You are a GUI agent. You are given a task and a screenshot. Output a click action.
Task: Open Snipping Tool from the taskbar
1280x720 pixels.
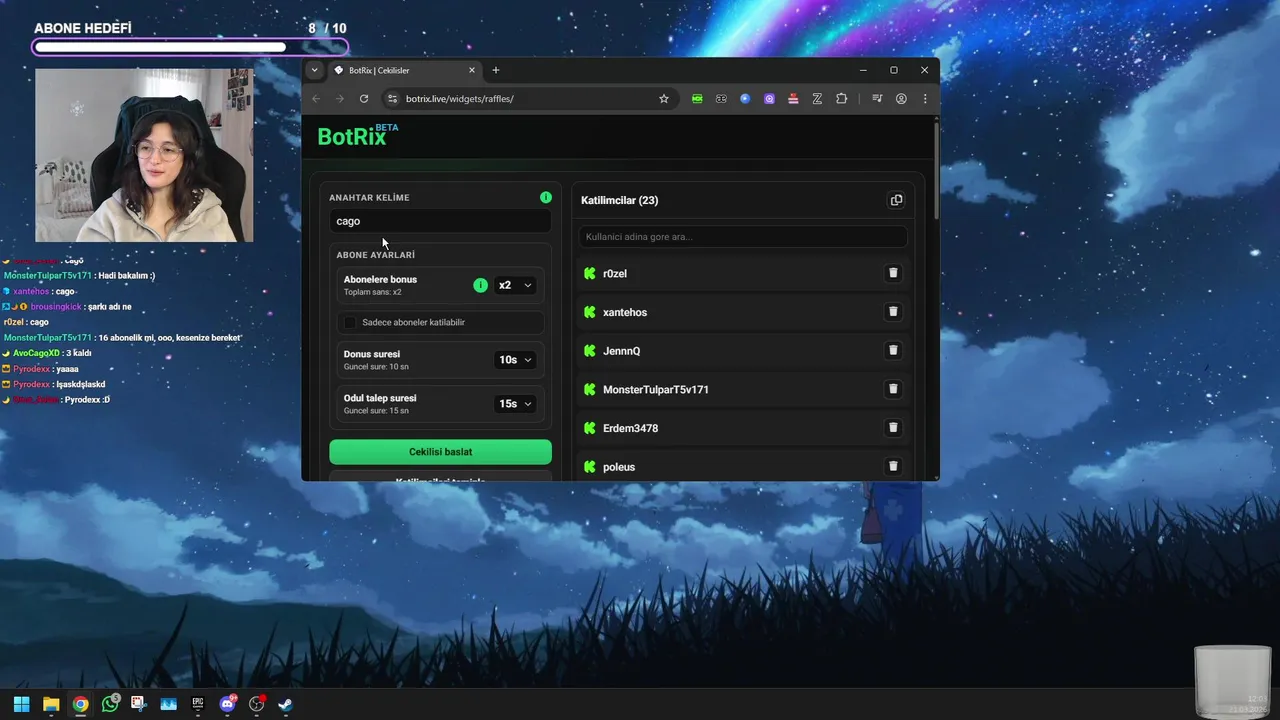(139, 704)
